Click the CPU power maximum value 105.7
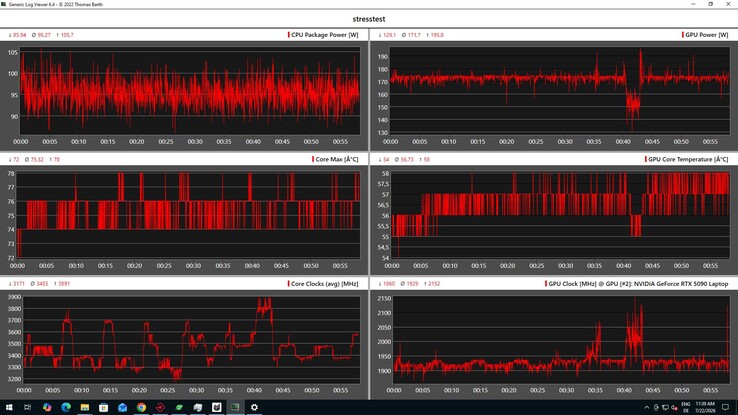The height and width of the screenshot is (415, 738). (x=67, y=35)
